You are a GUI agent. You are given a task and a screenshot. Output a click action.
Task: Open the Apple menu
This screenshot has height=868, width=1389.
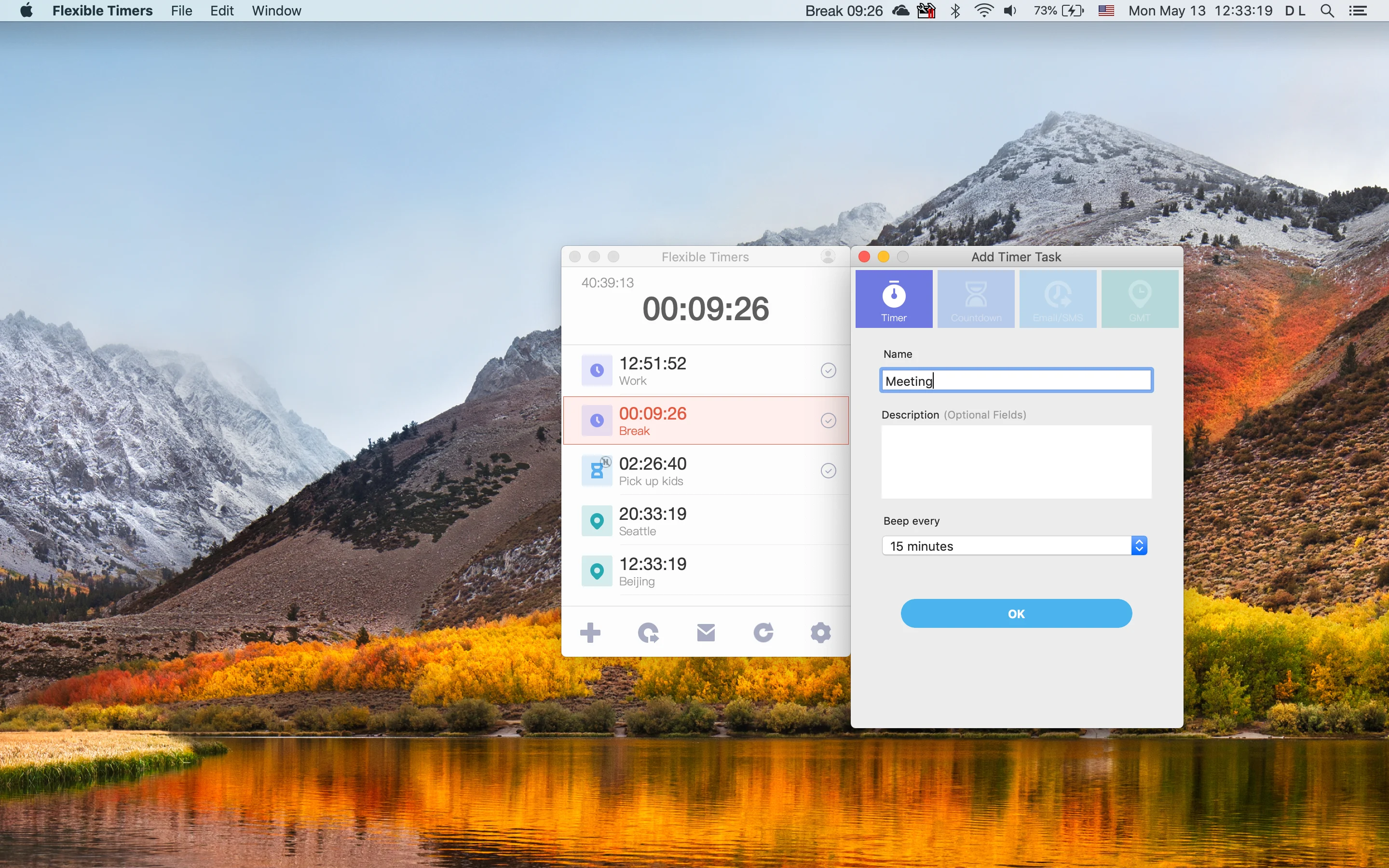click(26, 10)
